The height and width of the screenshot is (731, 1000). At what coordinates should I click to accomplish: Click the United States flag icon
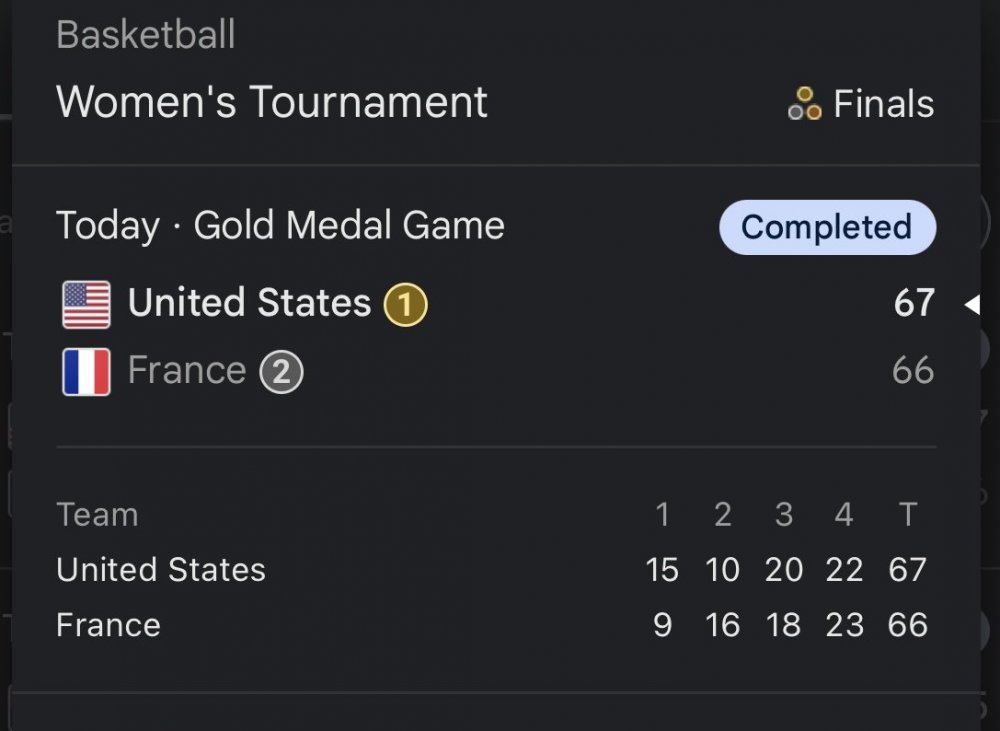pos(87,305)
